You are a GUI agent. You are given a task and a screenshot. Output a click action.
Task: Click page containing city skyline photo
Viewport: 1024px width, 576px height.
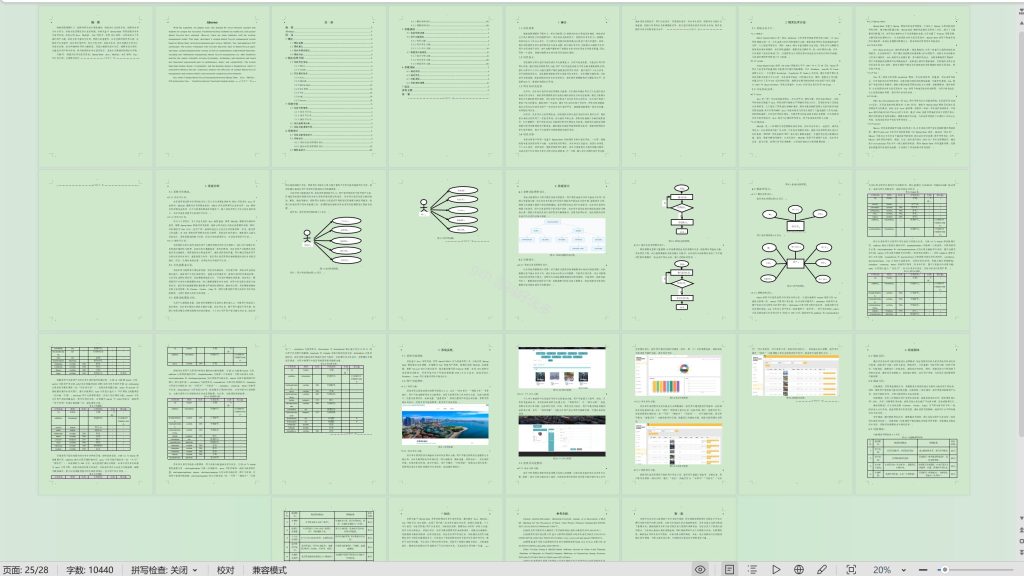(445, 414)
